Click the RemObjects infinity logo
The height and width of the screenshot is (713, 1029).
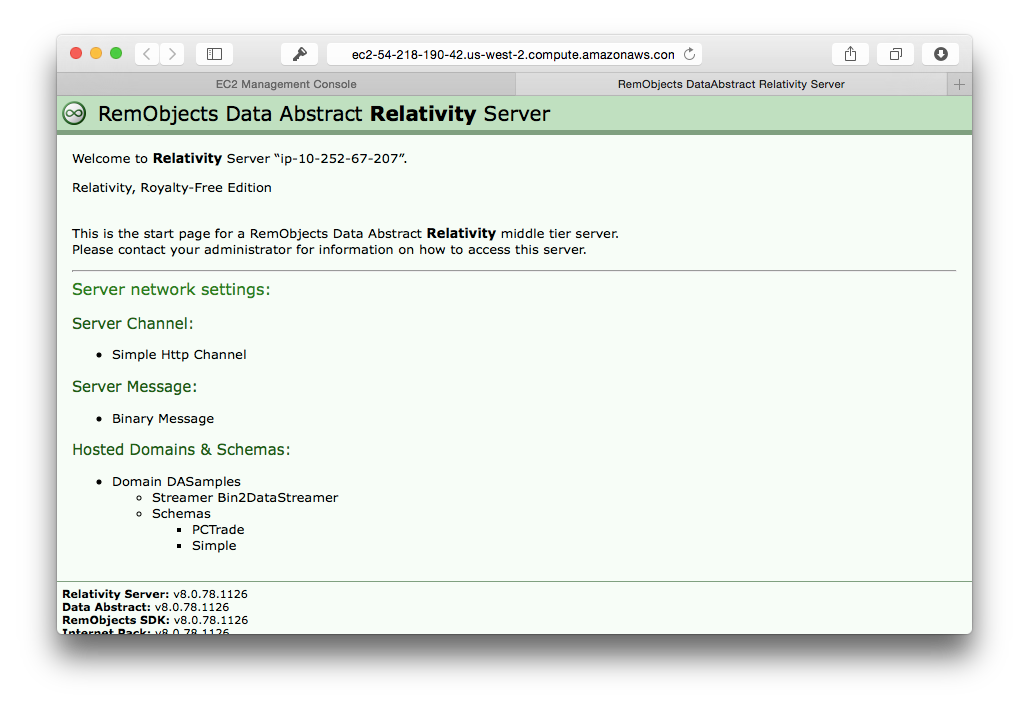74,114
